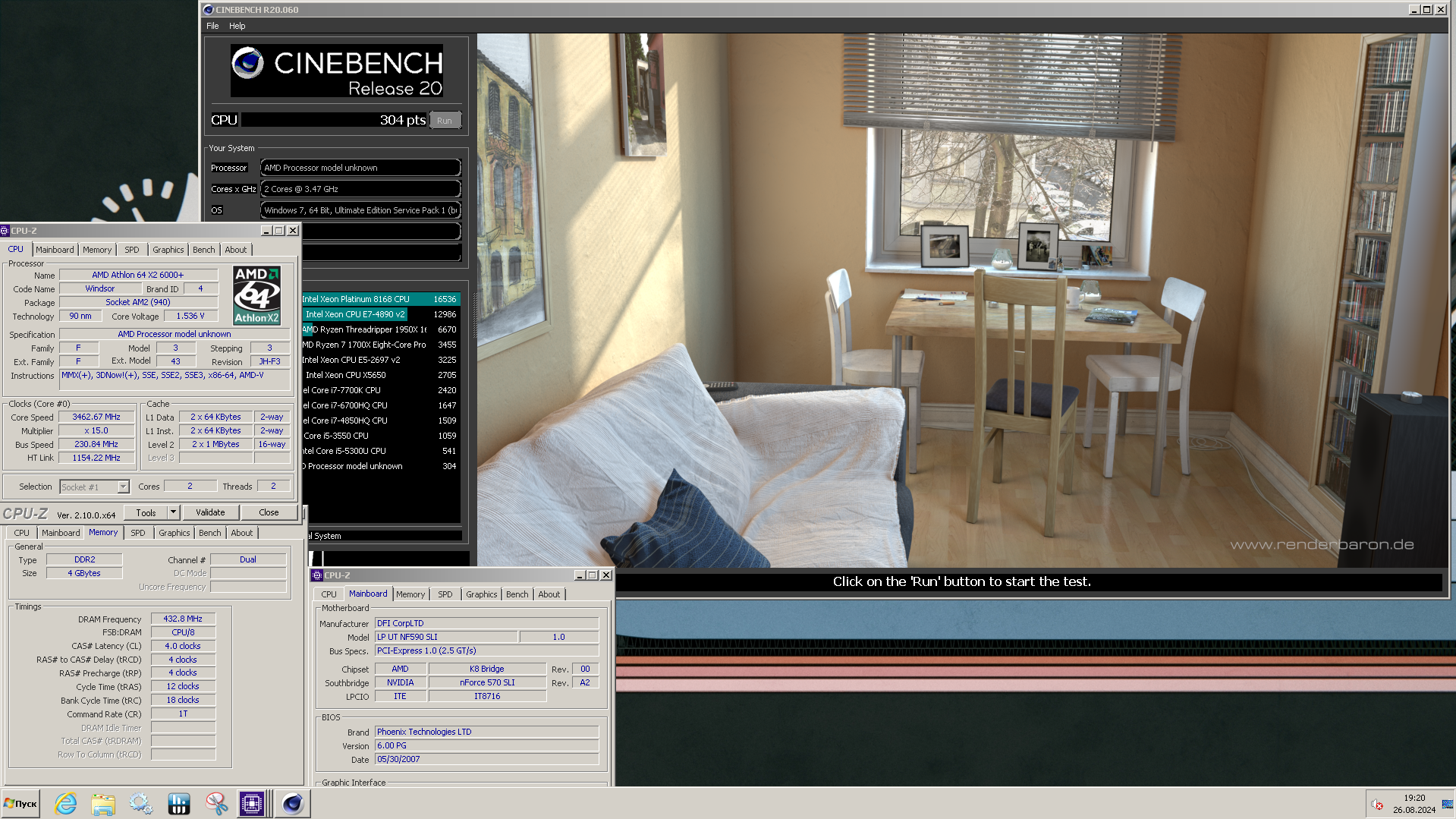1456x819 pixels.
Task: Launch Snipping Tool scissors icon in taskbar
Action: coord(216,803)
